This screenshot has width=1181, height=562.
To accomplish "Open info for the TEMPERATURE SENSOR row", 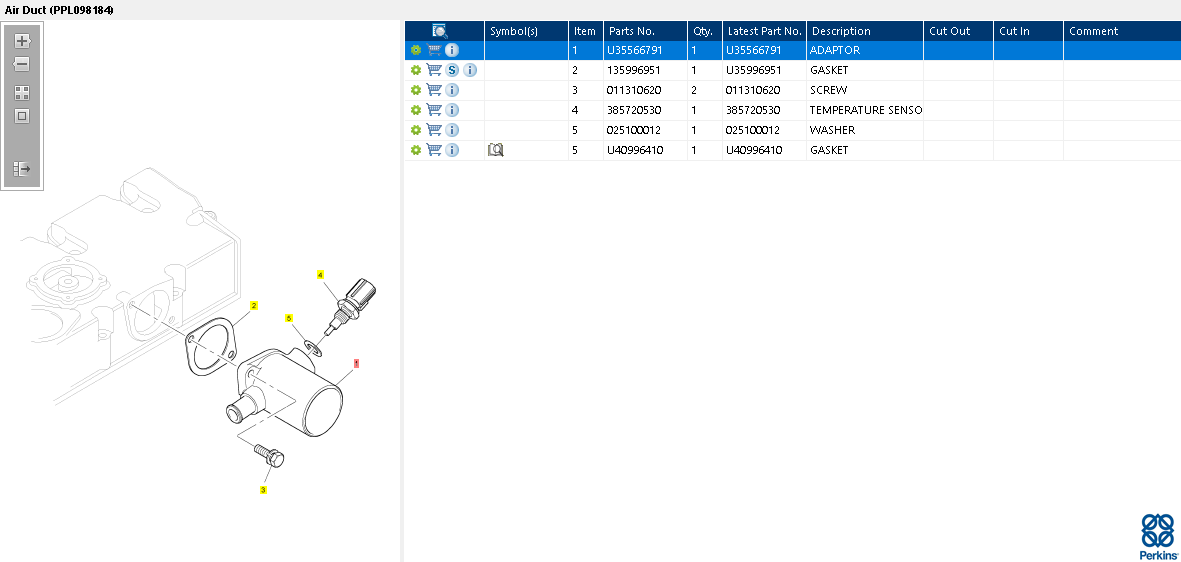I will pyautogui.click(x=452, y=110).
